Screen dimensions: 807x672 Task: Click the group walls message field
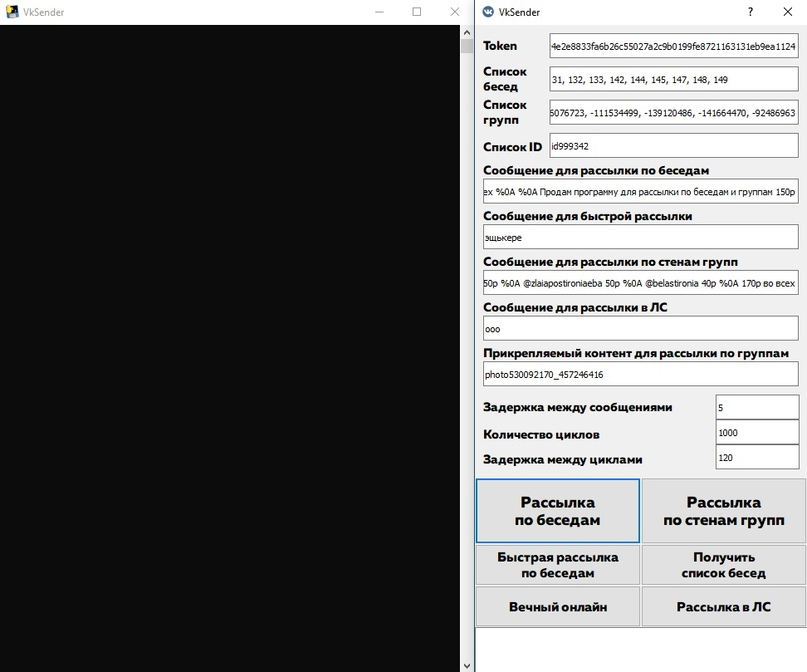click(x=641, y=283)
